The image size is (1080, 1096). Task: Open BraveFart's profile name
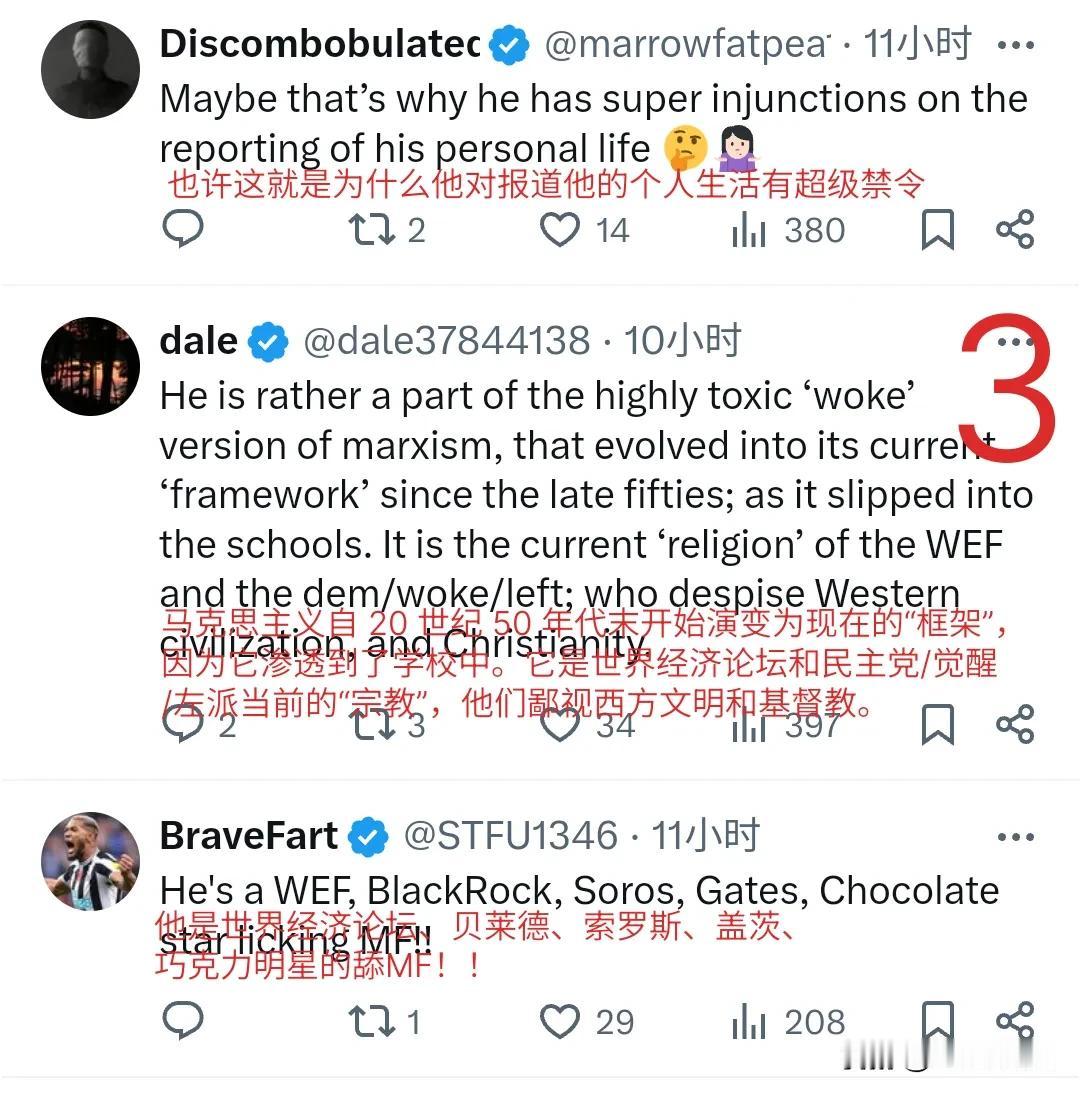click(x=249, y=836)
